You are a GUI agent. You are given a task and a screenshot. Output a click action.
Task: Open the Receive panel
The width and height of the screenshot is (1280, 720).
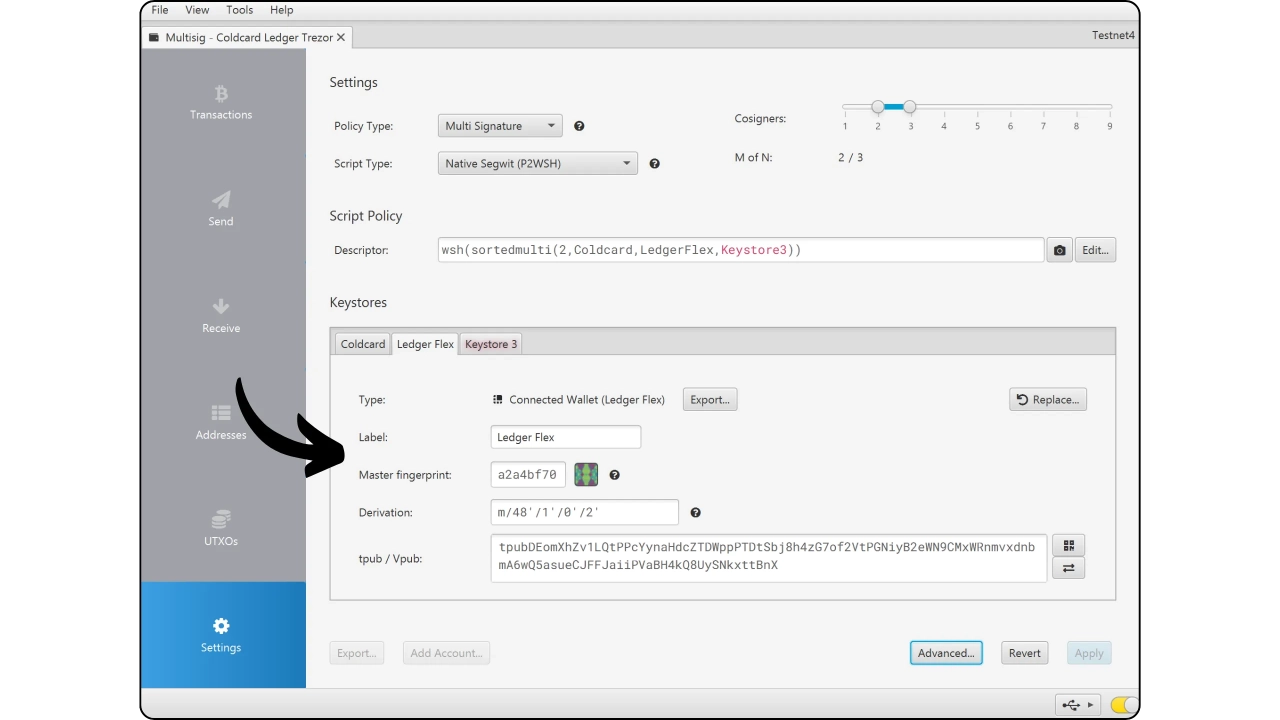pos(221,316)
